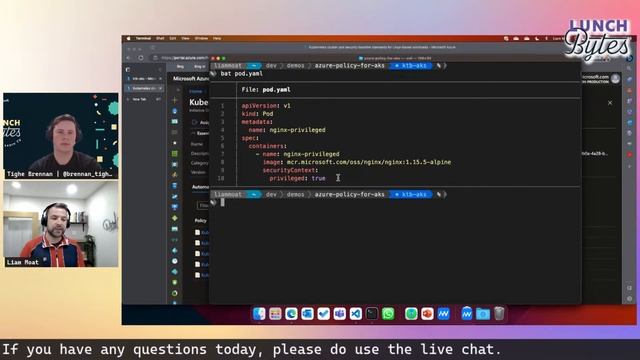Open Microsoft To Do checkmark Dock icon
Screen dimensions: 640x360
click(323, 313)
